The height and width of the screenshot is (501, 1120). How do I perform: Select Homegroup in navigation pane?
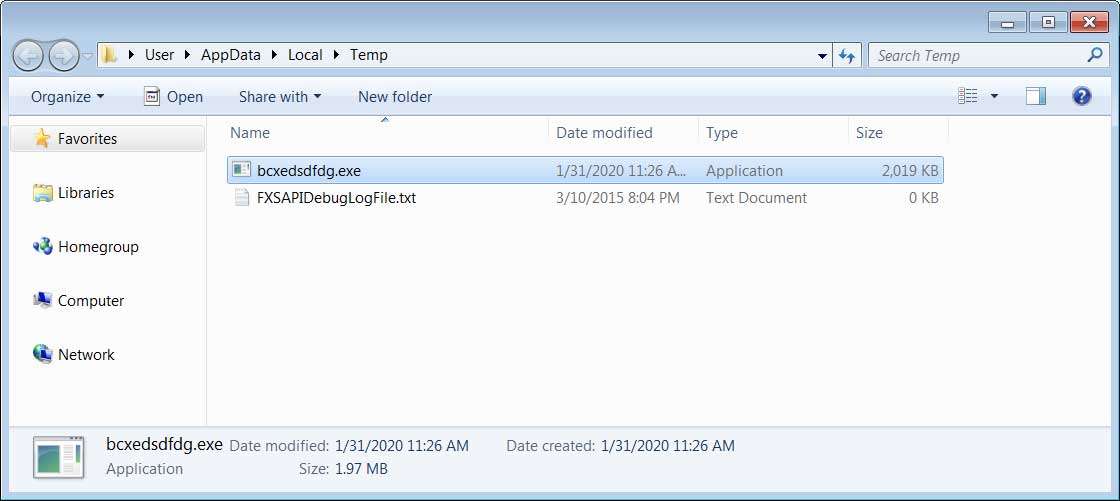(x=98, y=247)
